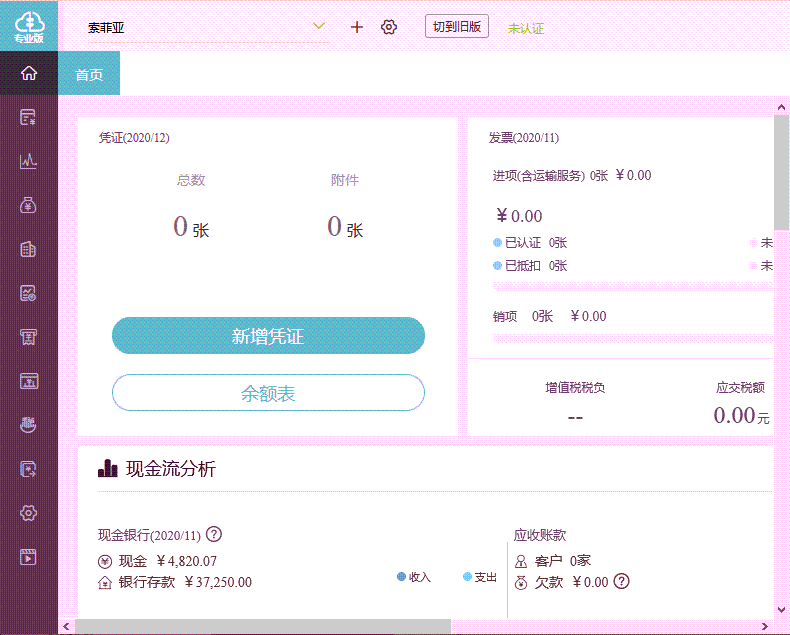Click help question mark beside 欠款 ¥0.00

(x=622, y=581)
